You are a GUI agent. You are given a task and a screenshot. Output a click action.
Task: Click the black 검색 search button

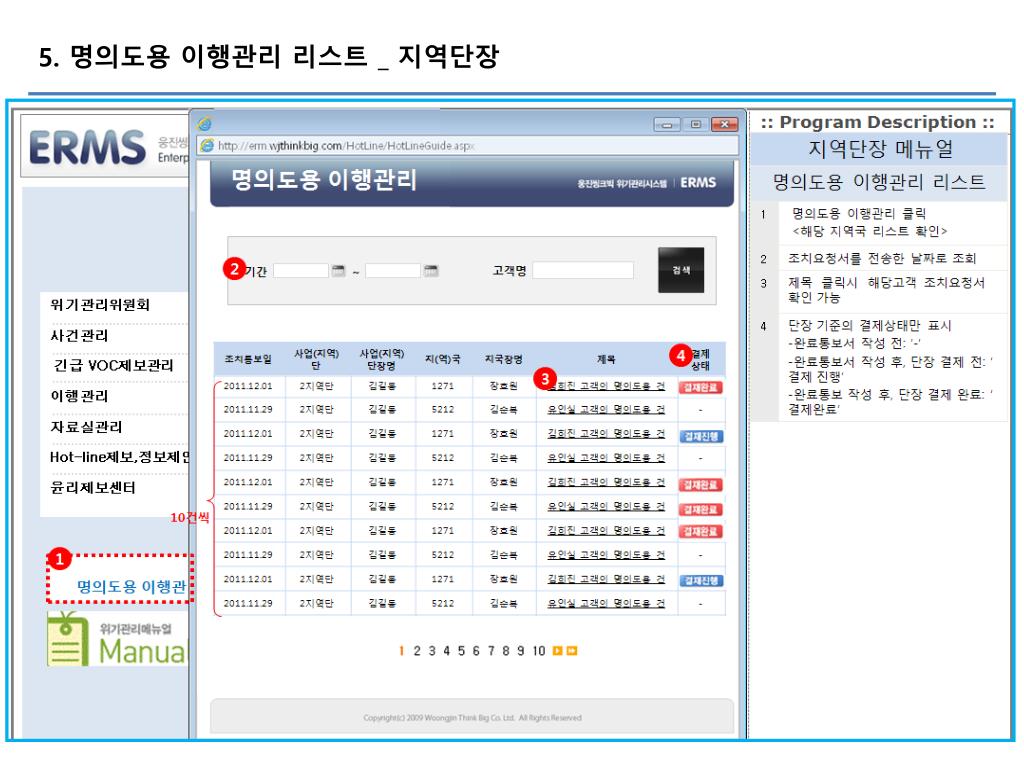[x=681, y=270]
